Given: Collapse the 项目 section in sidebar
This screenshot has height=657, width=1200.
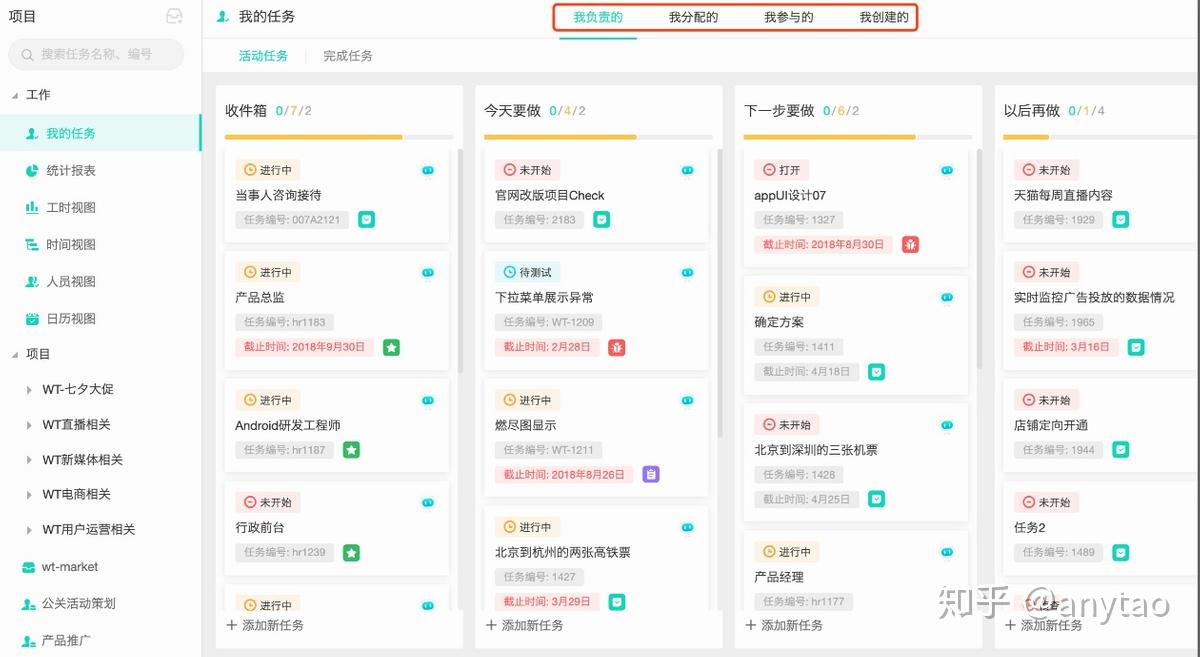Looking at the screenshot, I should point(15,354).
